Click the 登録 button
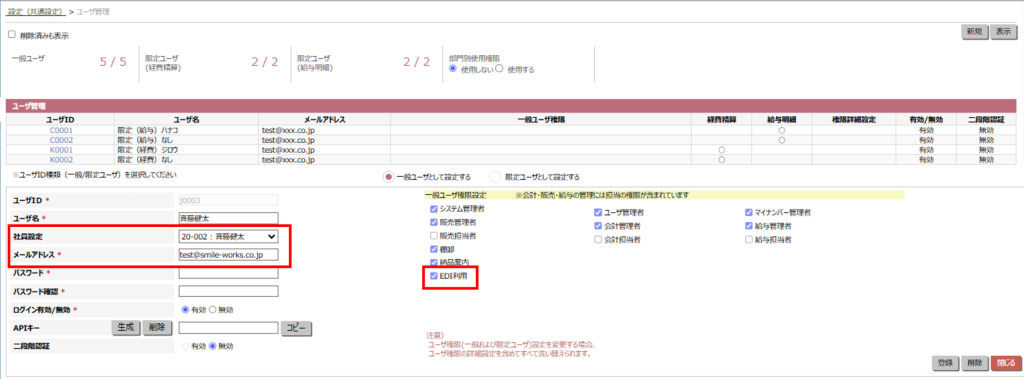This screenshot has height=379, width=1024. (945, 363)
